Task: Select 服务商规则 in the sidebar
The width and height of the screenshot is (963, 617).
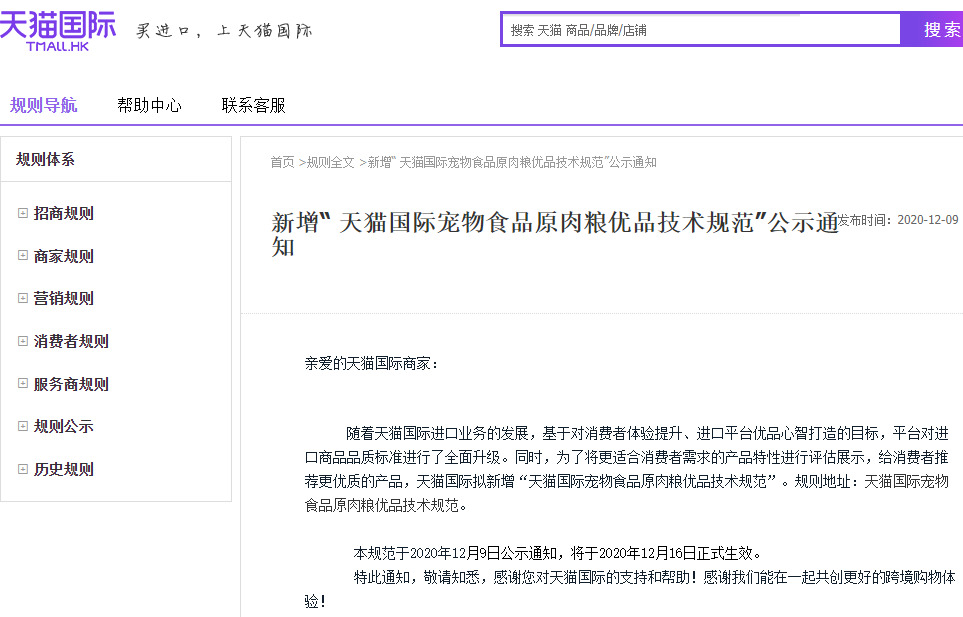Action: coord(71,384)
